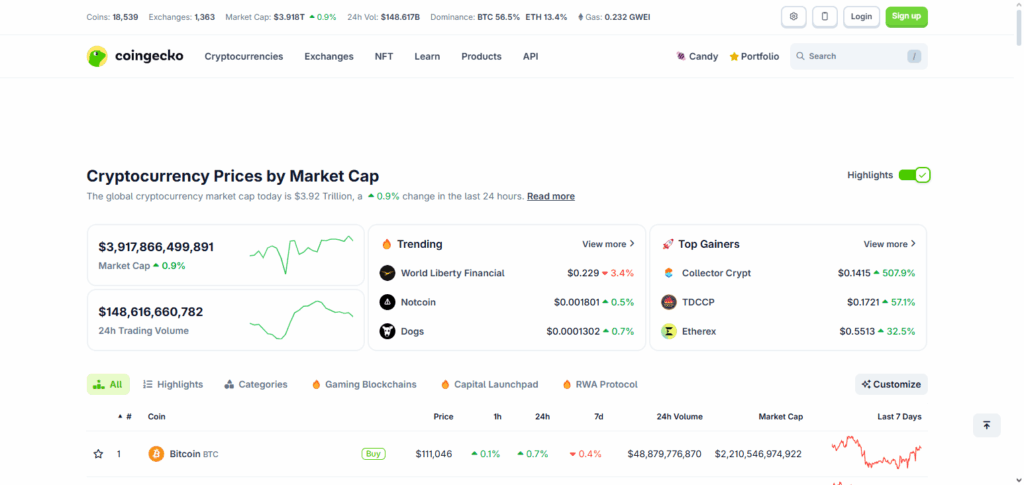Open the Cryptocurrencies menu
This screenshot has height=485, width=1024.
[244, 57]
